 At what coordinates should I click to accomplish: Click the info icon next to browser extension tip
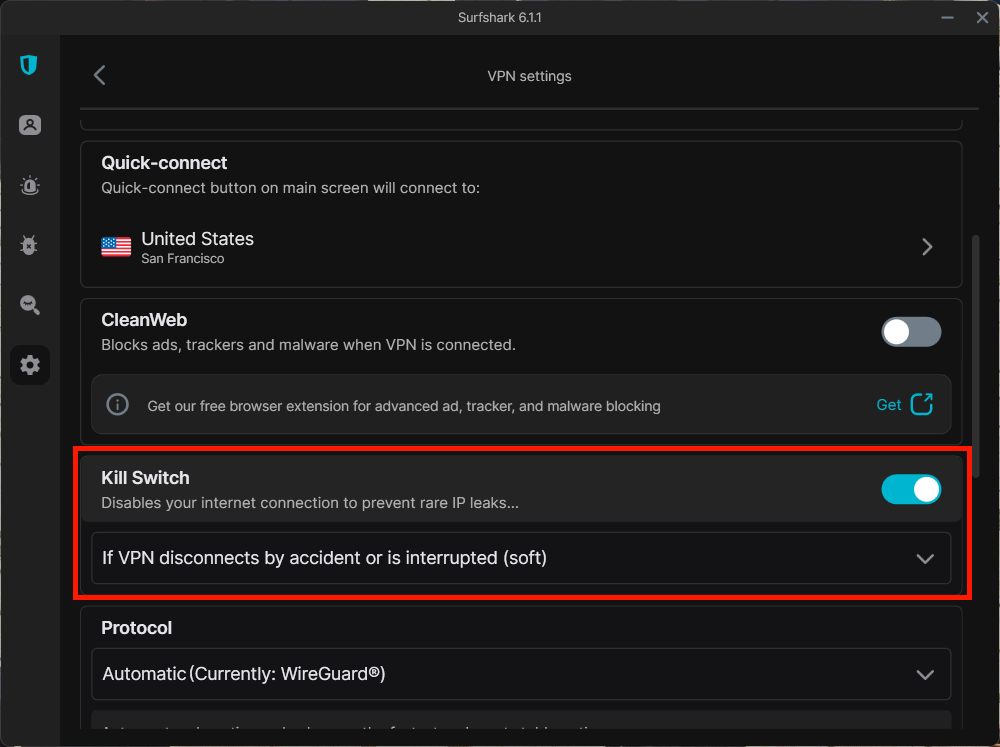(x=117, y=404)
